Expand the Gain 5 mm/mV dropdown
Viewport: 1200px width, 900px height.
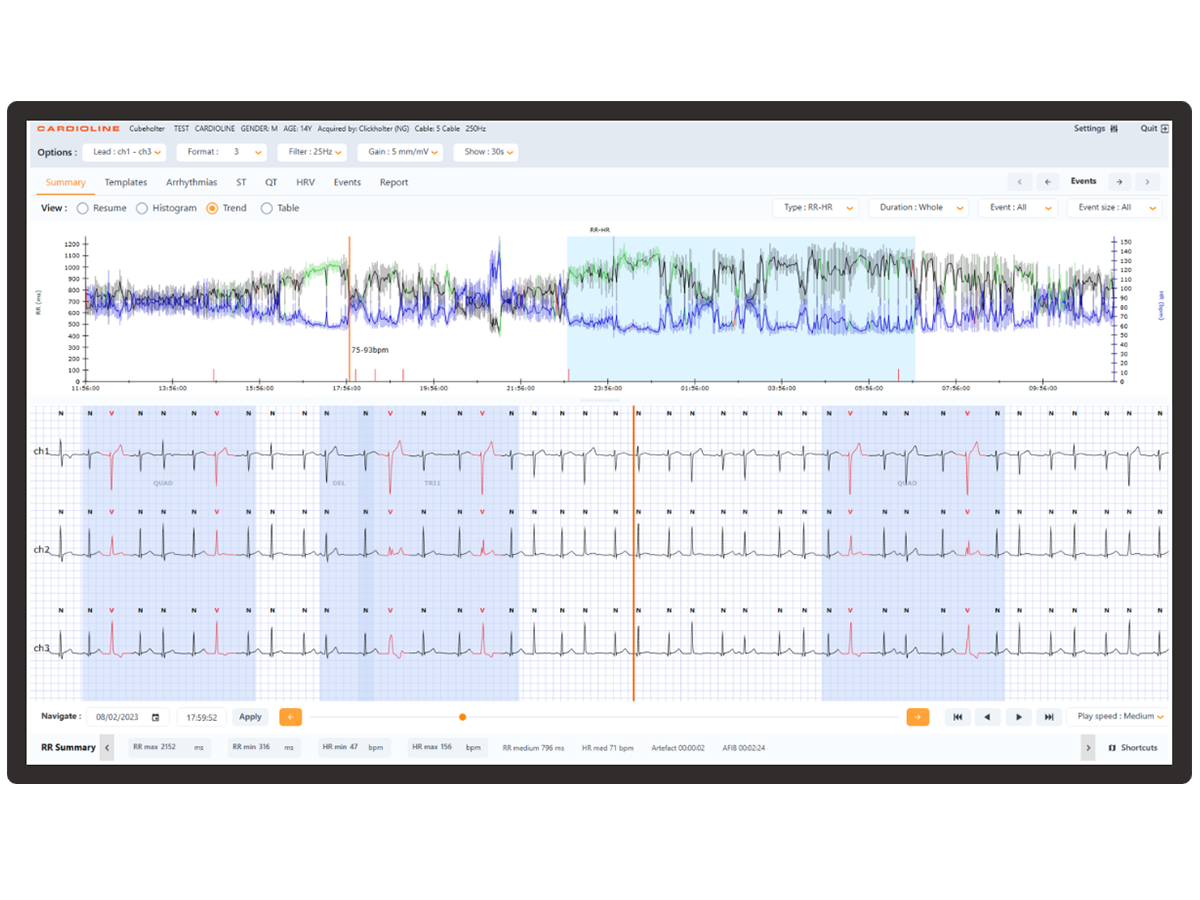tap(399, 152)
